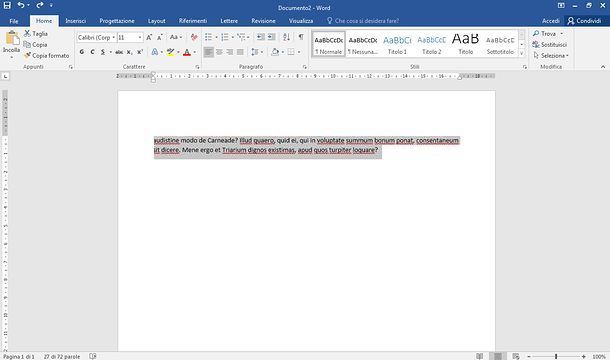This screenshot has height=360, width=610.
Task: Switch to the Riferimenti tab
Action: click(193, 21)
